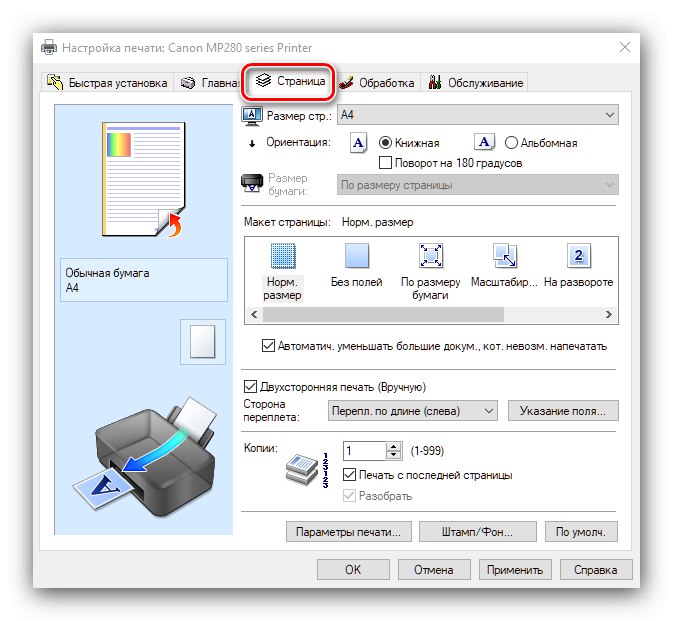Click the Разобрать checkbox
The width and height of the screenshot is (673, 621).
pos(349,496)
